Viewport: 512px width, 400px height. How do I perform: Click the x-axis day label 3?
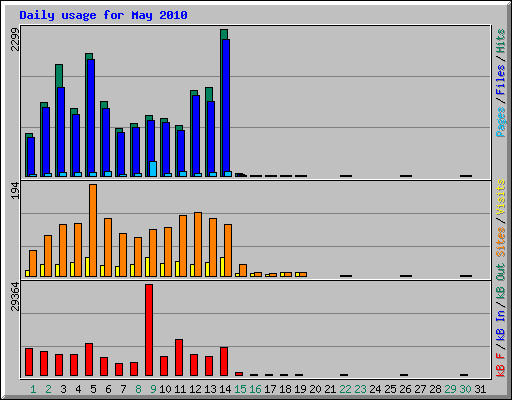point(63,389)
